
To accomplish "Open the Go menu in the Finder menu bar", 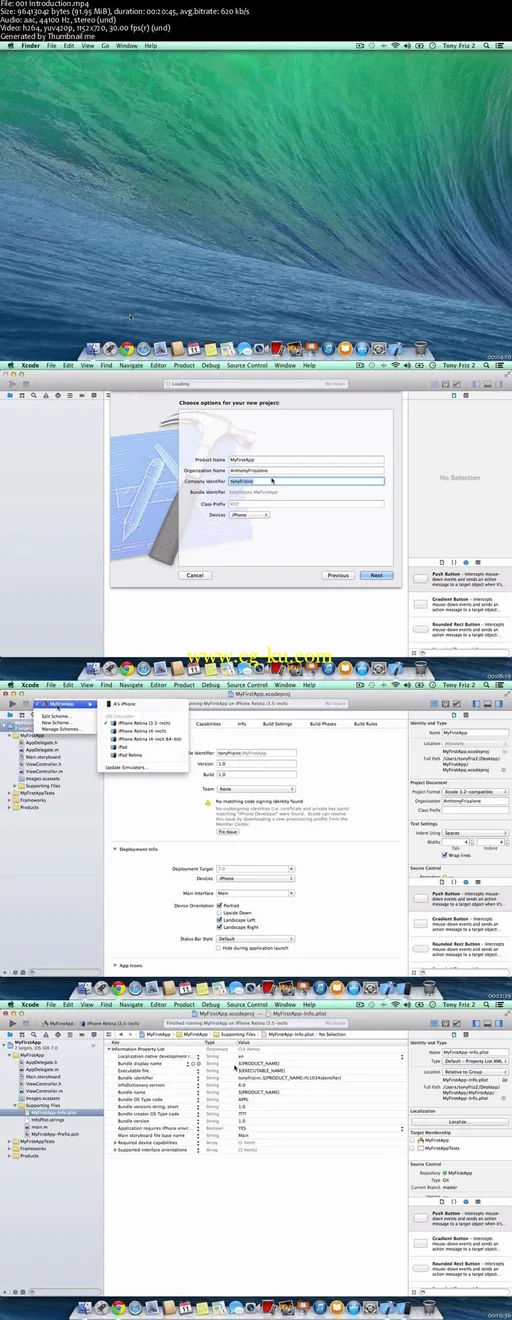I will coord(104,46).
